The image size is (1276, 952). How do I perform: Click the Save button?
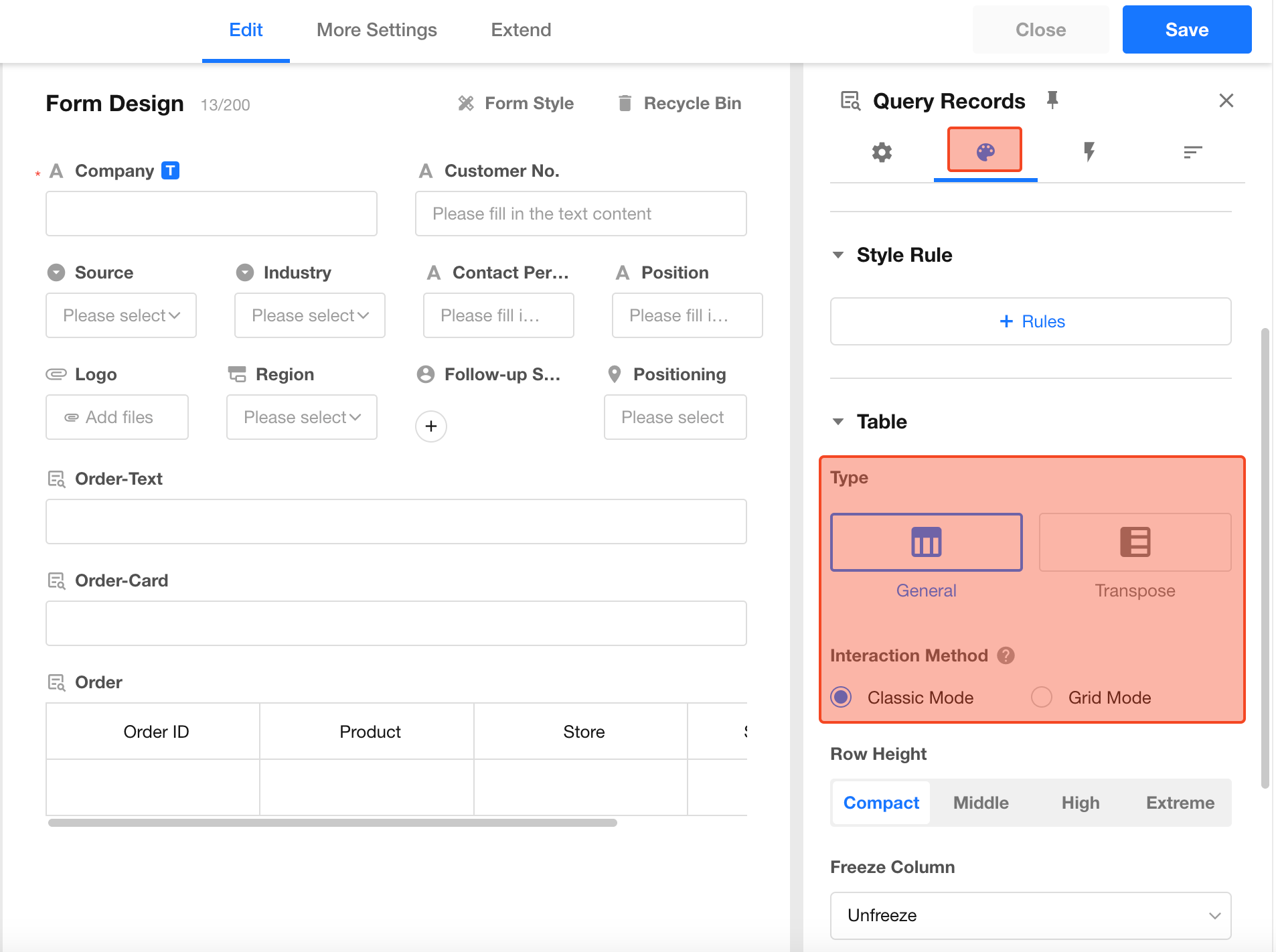[x=1186, y=29]
